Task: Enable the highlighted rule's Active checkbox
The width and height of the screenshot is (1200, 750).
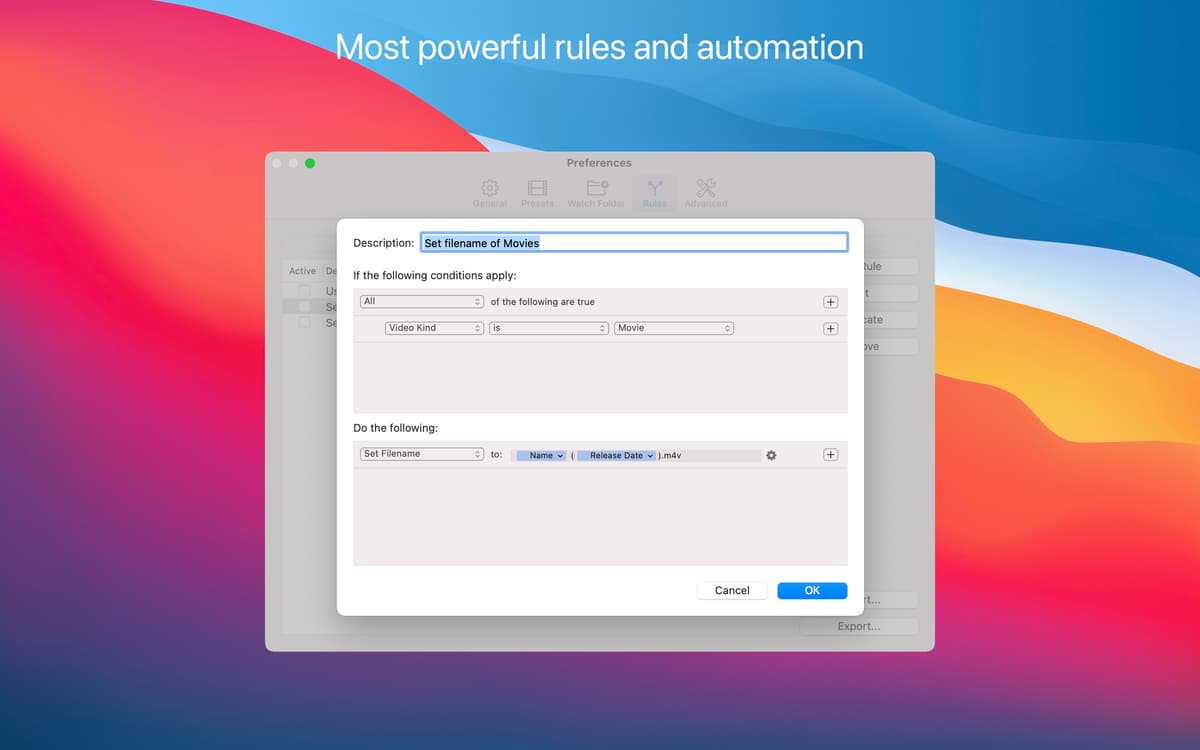Action: pyautogui.click(x=303, y=307)
